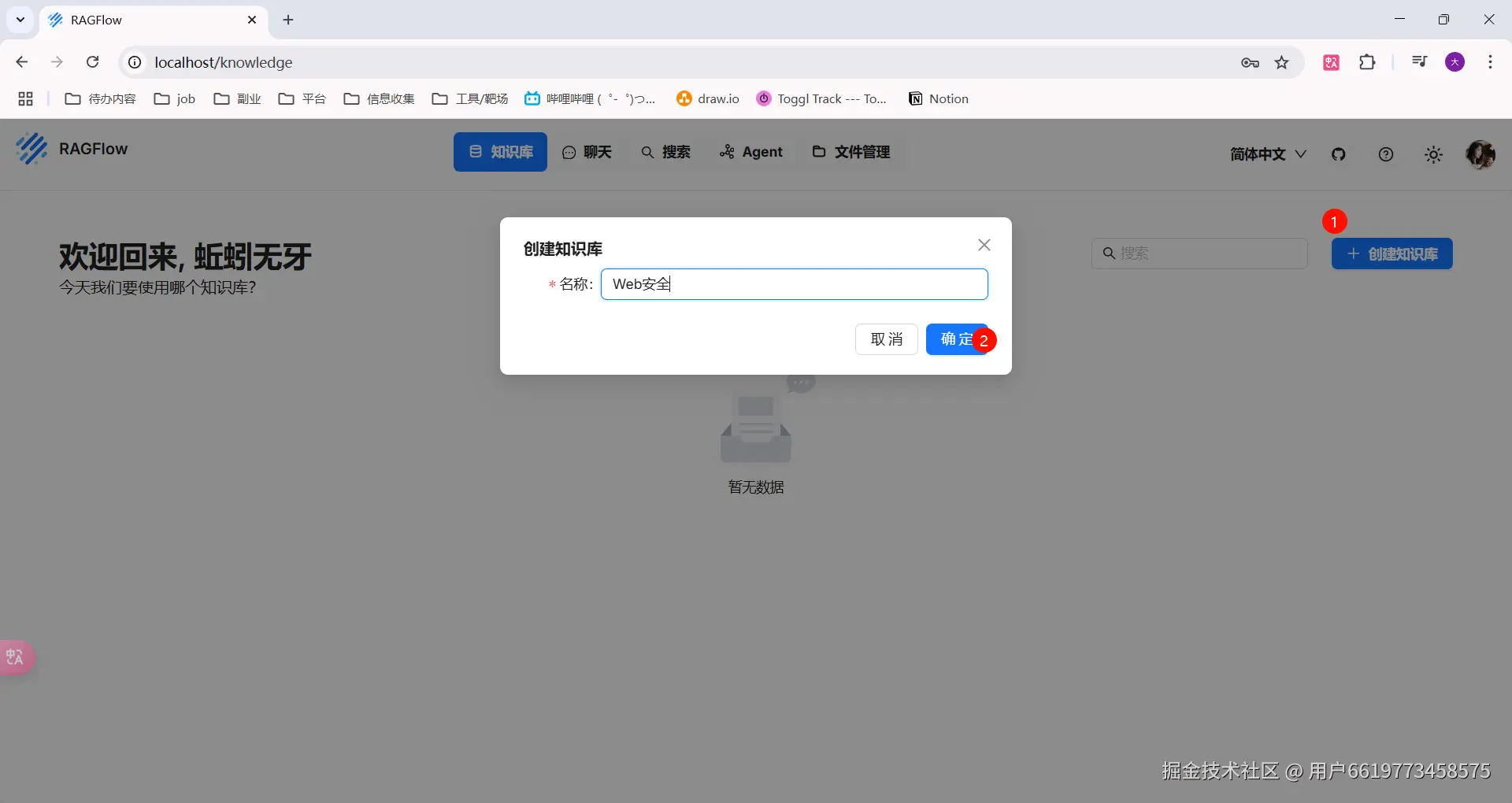Open the Chrome three-dot menu

coord(1491,62)
